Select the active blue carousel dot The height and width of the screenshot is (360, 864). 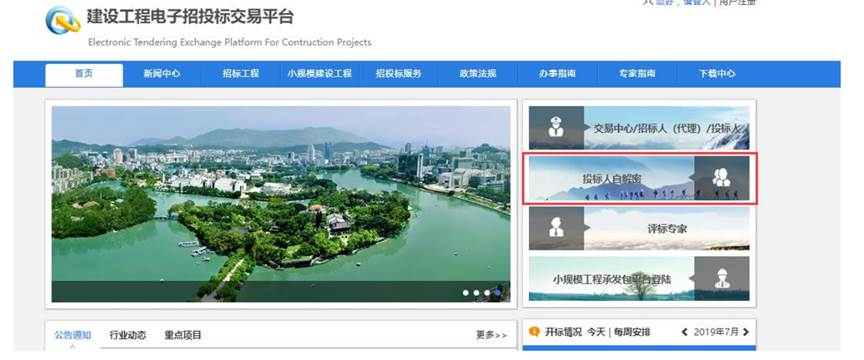click(x=498, y=293)
